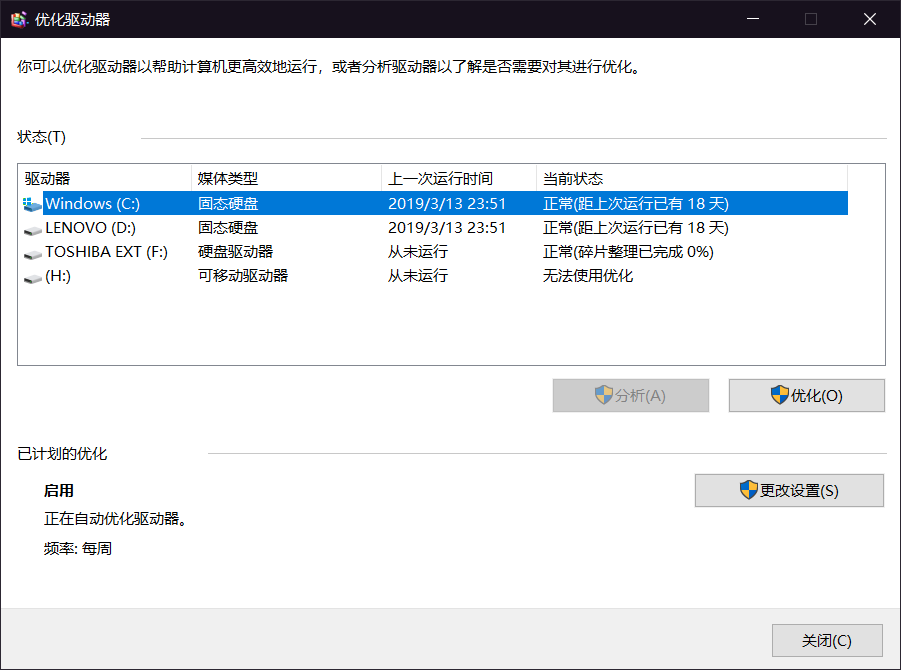The height and width of the screenshot is (670, 901).
Task: Click 固态硬盘 cell in Windows (C:) row
Action: 228,203
